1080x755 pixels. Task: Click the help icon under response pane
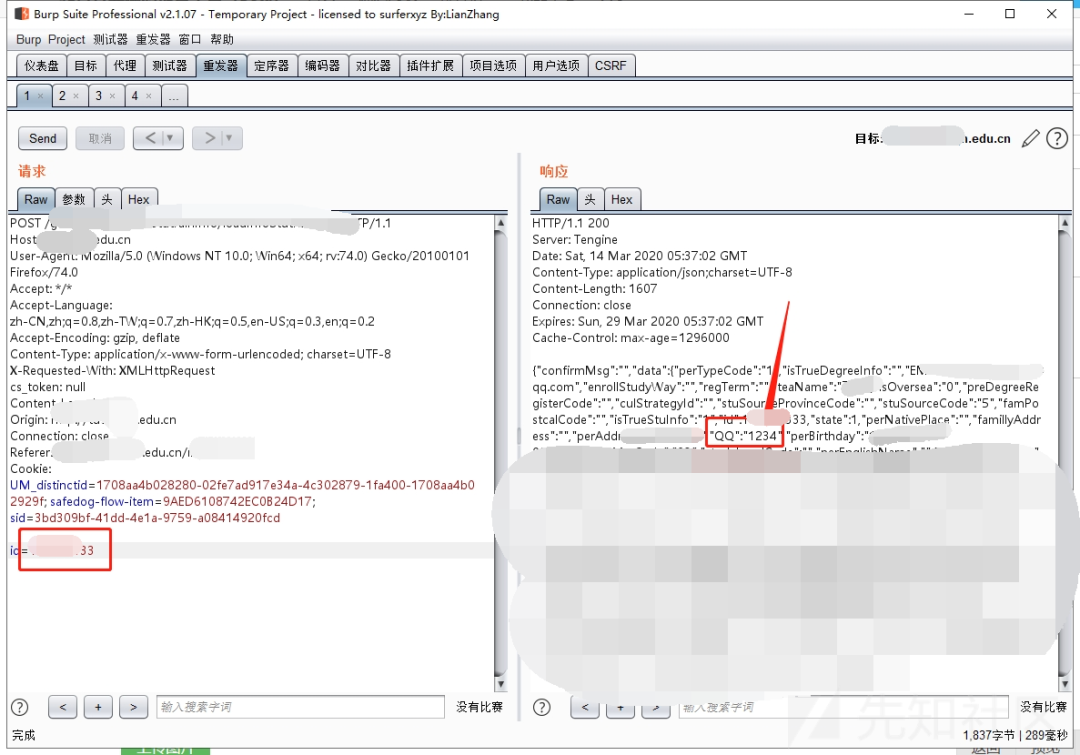point(542,707)
